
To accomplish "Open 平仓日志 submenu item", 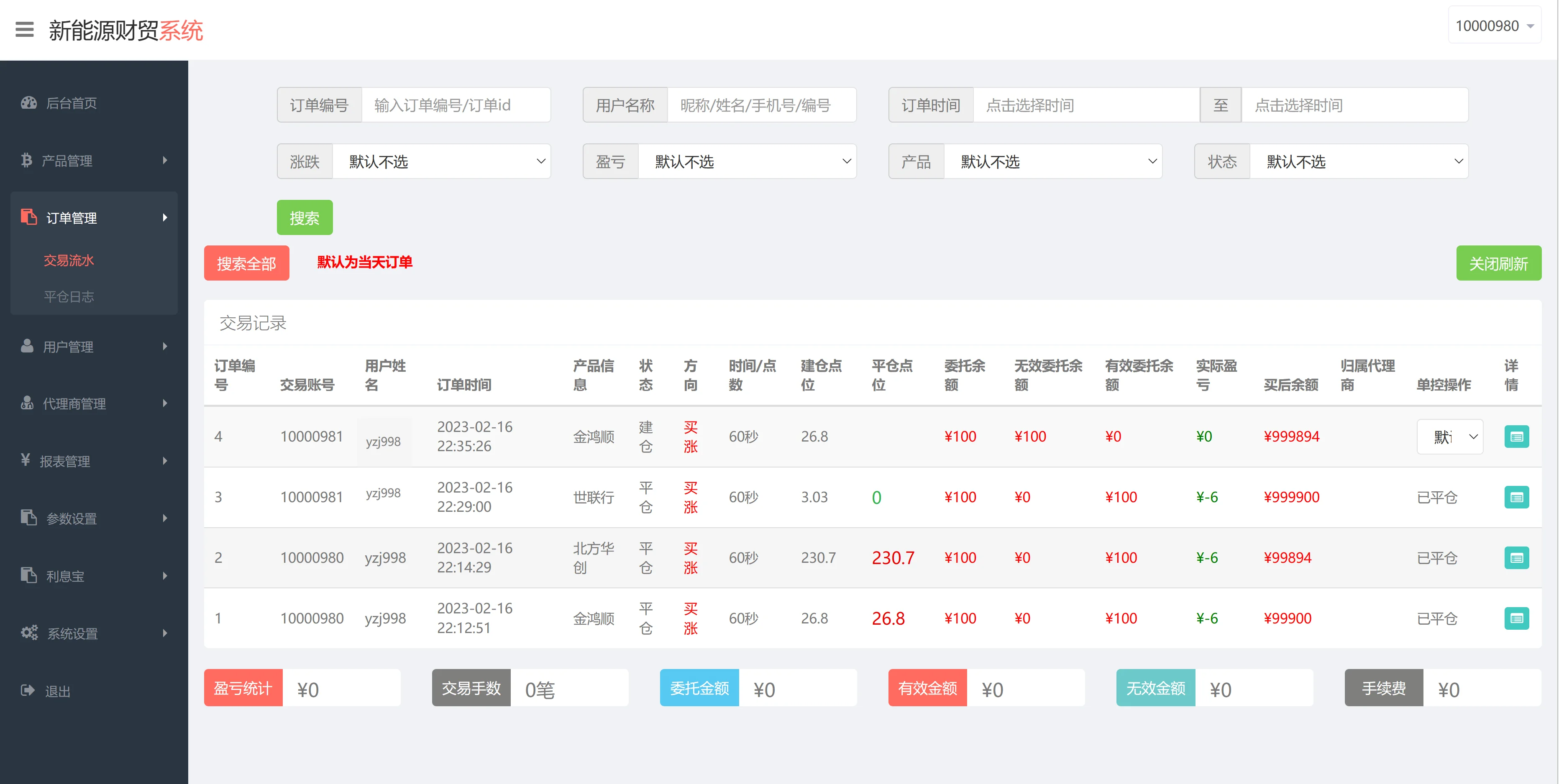I will pyautogui.click(x=69, y=296).
